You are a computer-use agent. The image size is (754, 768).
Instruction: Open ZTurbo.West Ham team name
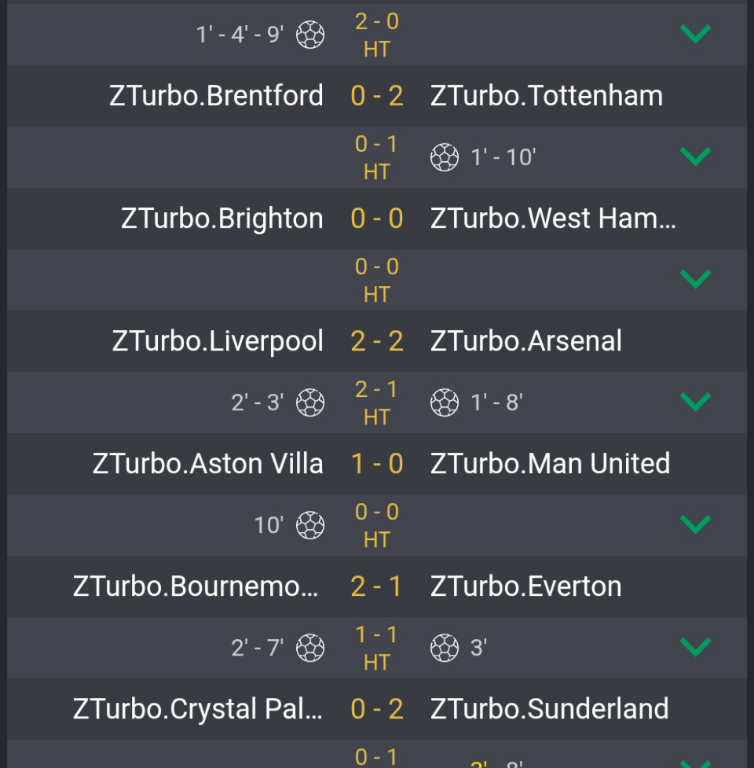tap(553, 219)
